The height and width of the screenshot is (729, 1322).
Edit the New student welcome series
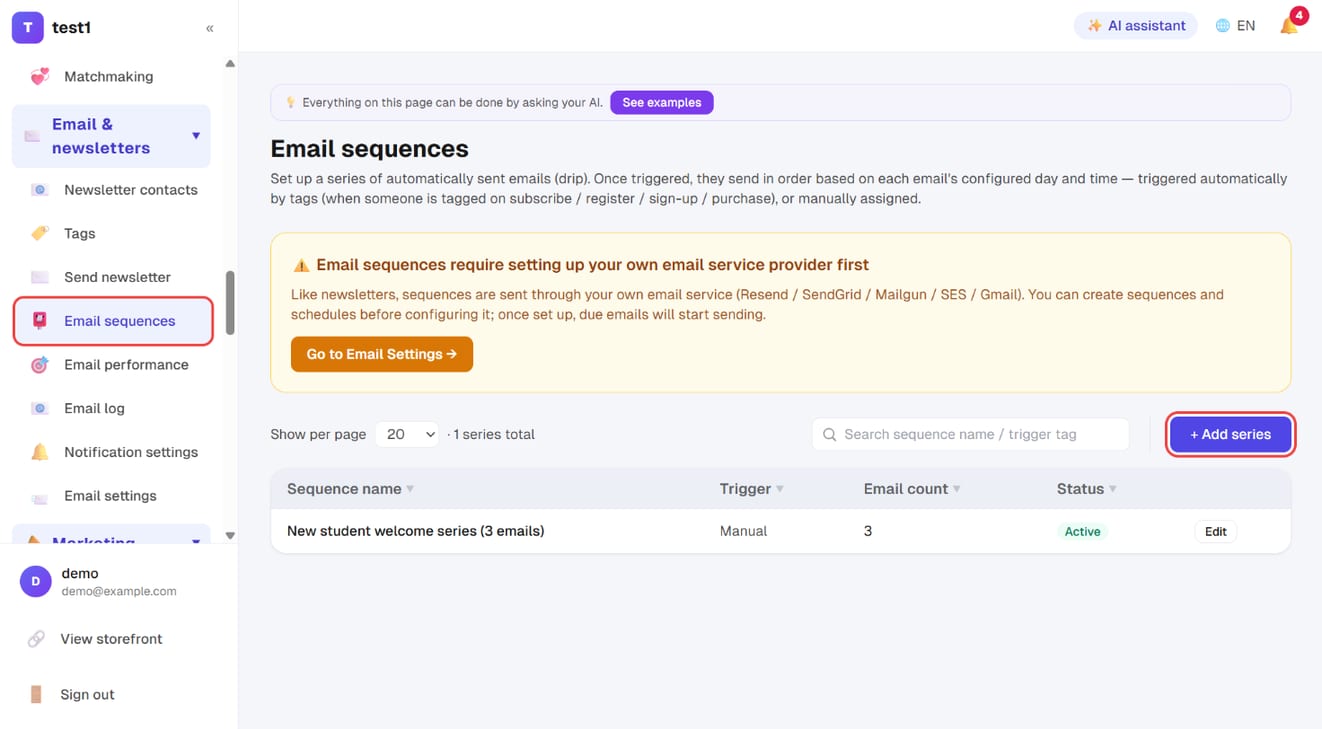coord(1216,532)
